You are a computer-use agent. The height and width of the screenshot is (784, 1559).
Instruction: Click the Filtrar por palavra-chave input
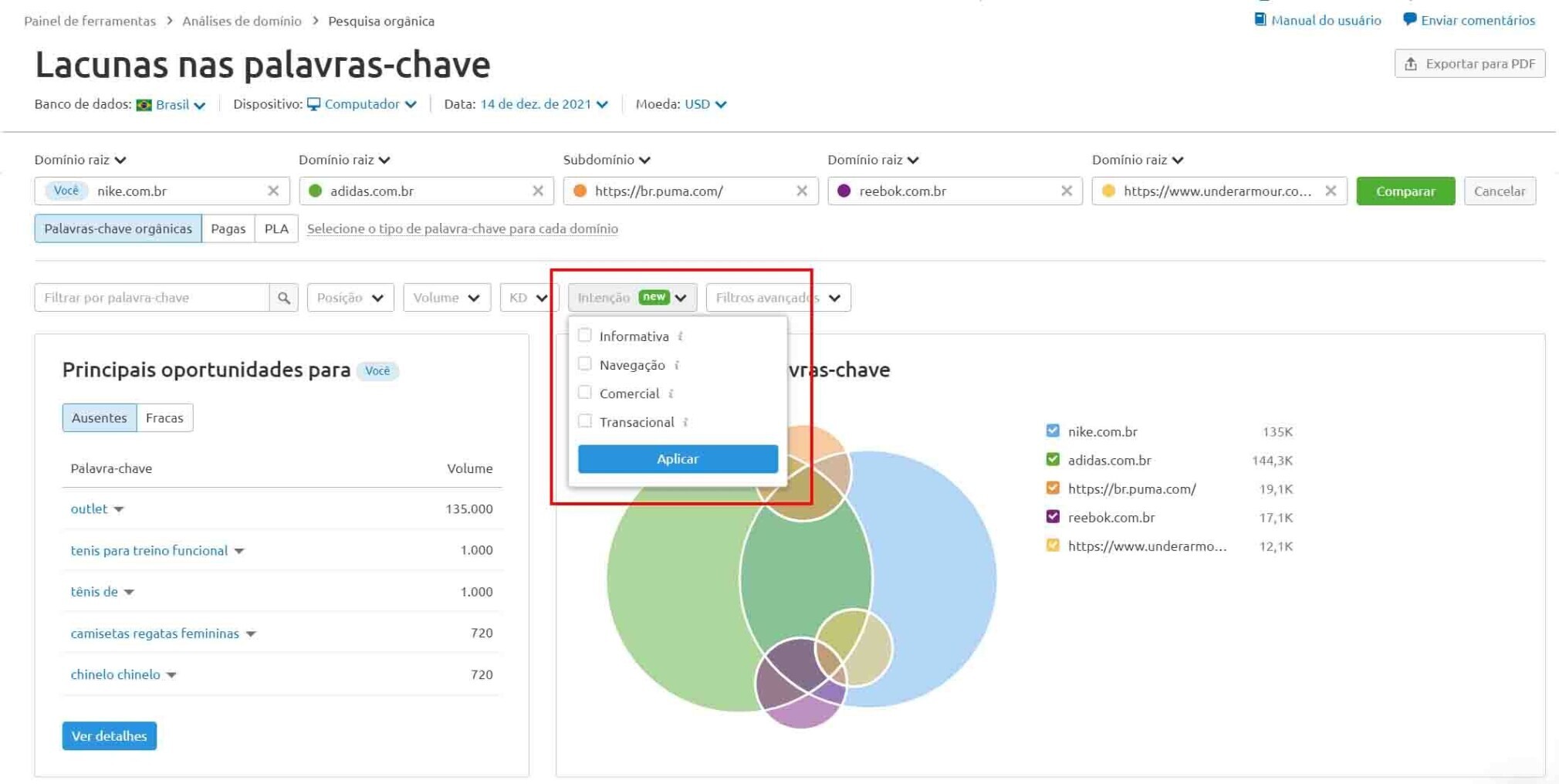tap(152, 298)
